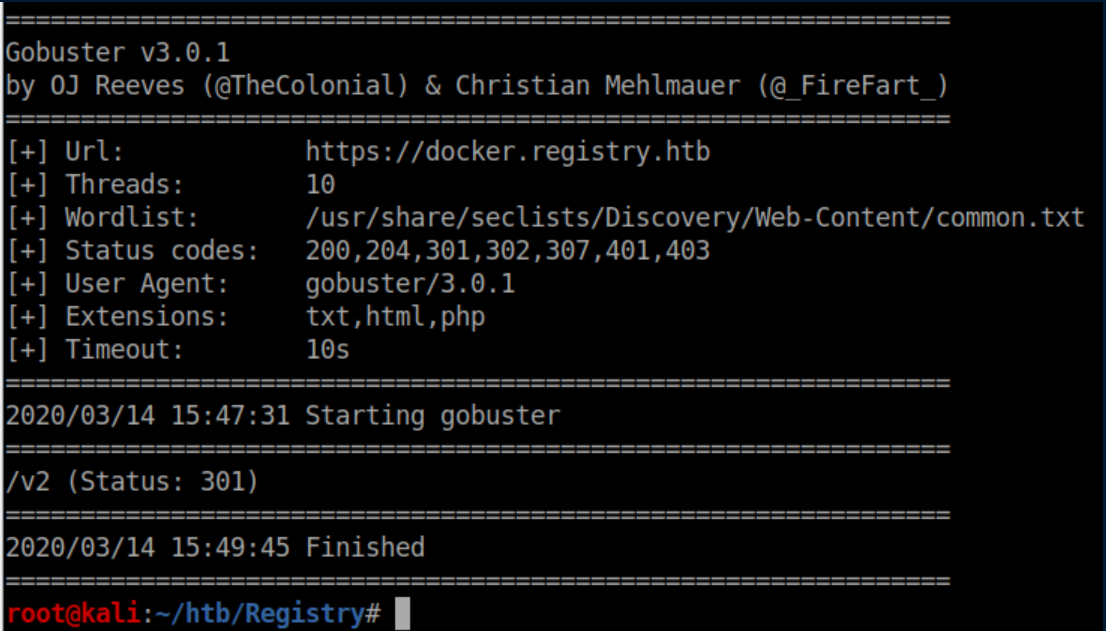This screenshot has height=631, width=1106.
Task: Click the wordlist path ending in common.txt
Action: [x=695, y=218]
